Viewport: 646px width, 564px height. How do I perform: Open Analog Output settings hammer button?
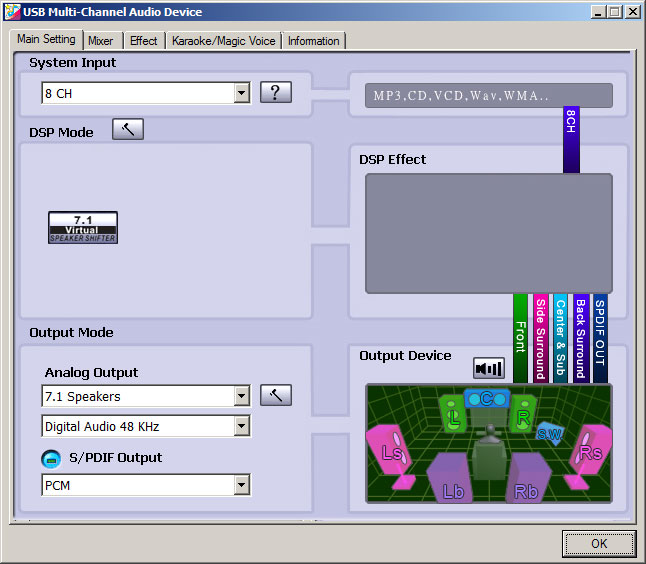click(275, 395)
